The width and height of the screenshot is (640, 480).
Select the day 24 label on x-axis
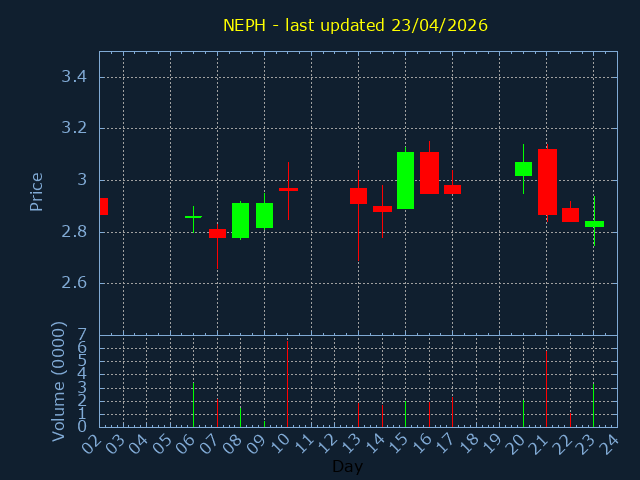611,443
